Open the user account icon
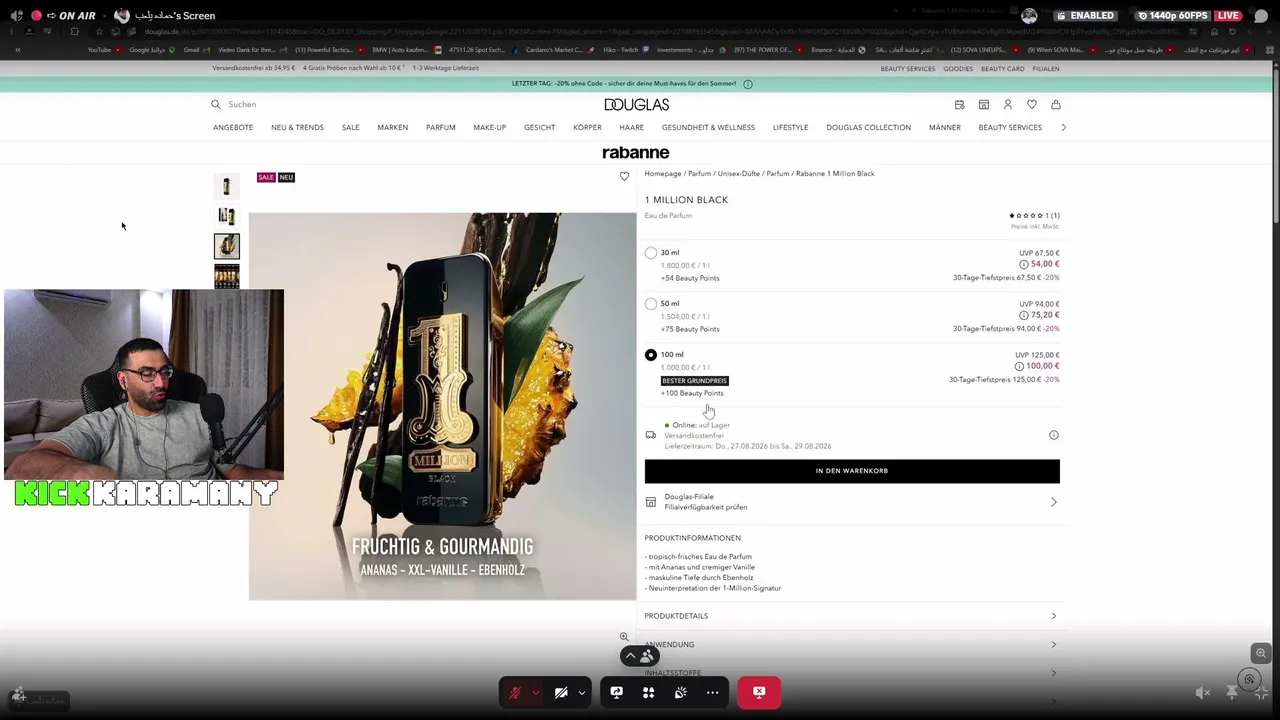Viewport: 1280px width, 720px height. tap(1007, 104)
